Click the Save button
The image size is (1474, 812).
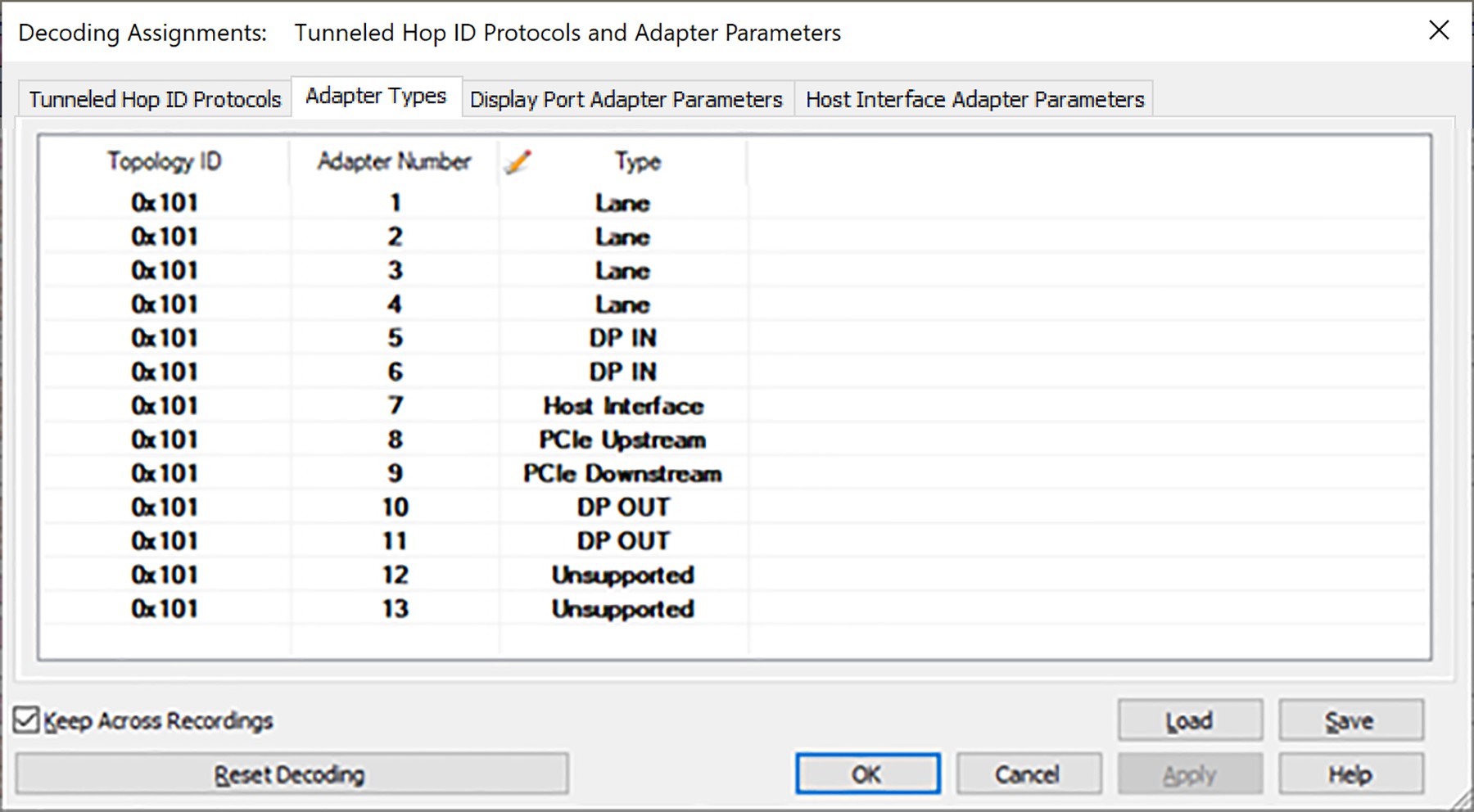coord(1351,720)
